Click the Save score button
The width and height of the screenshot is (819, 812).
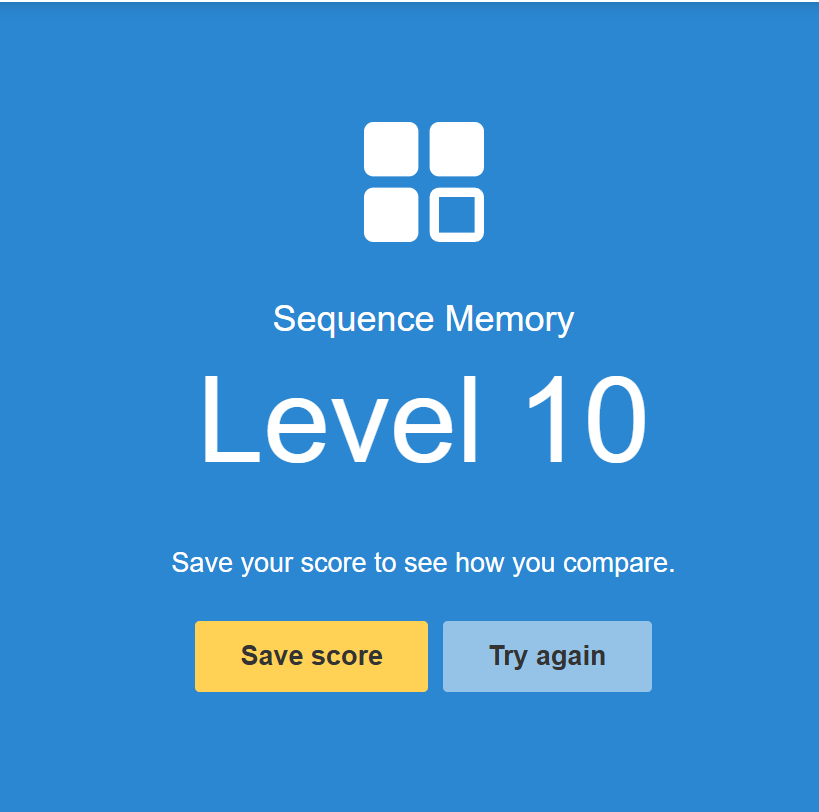(310, 656)
